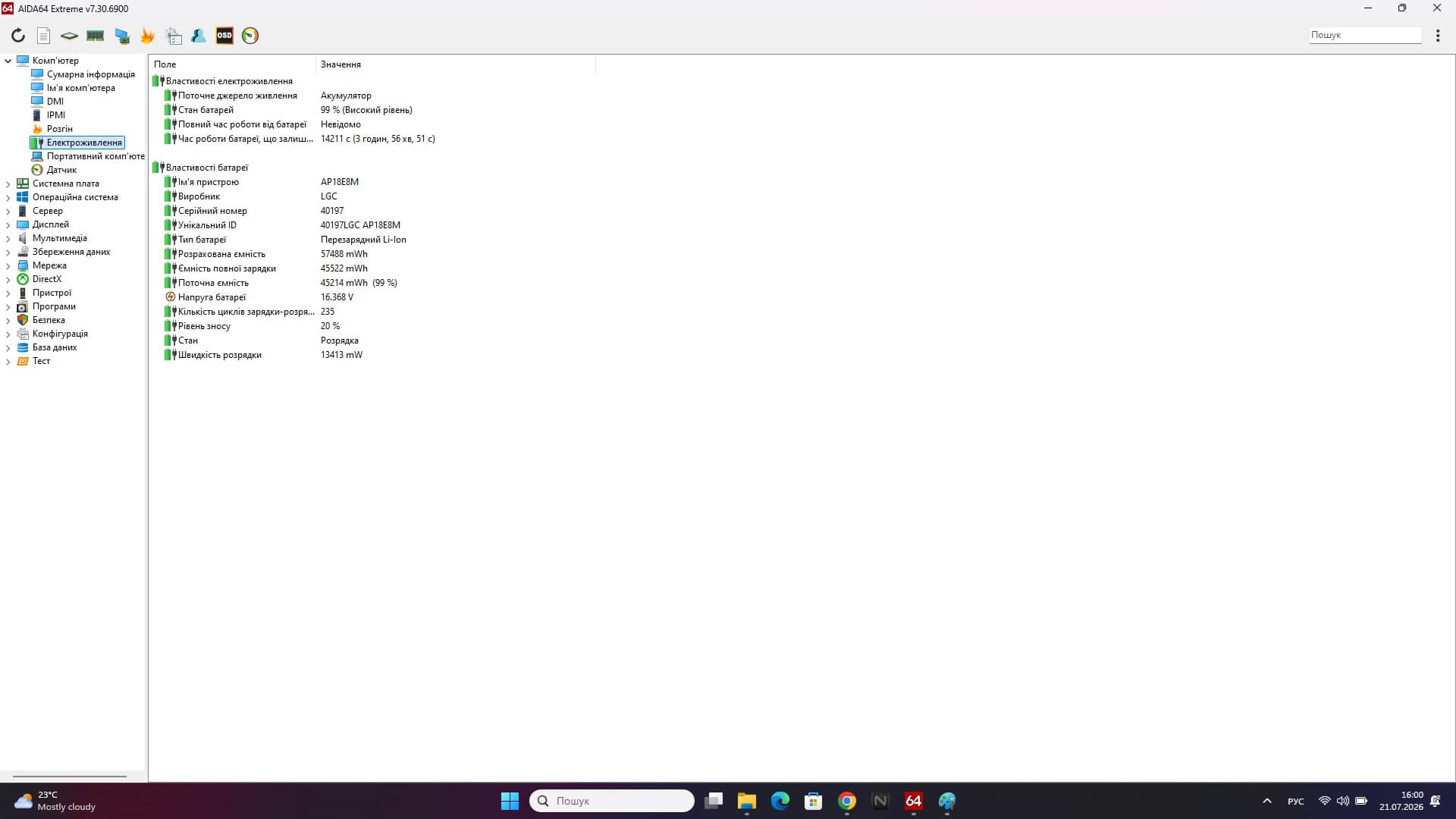
Task: Open the battery tray icon
Action: (1361, 801)
